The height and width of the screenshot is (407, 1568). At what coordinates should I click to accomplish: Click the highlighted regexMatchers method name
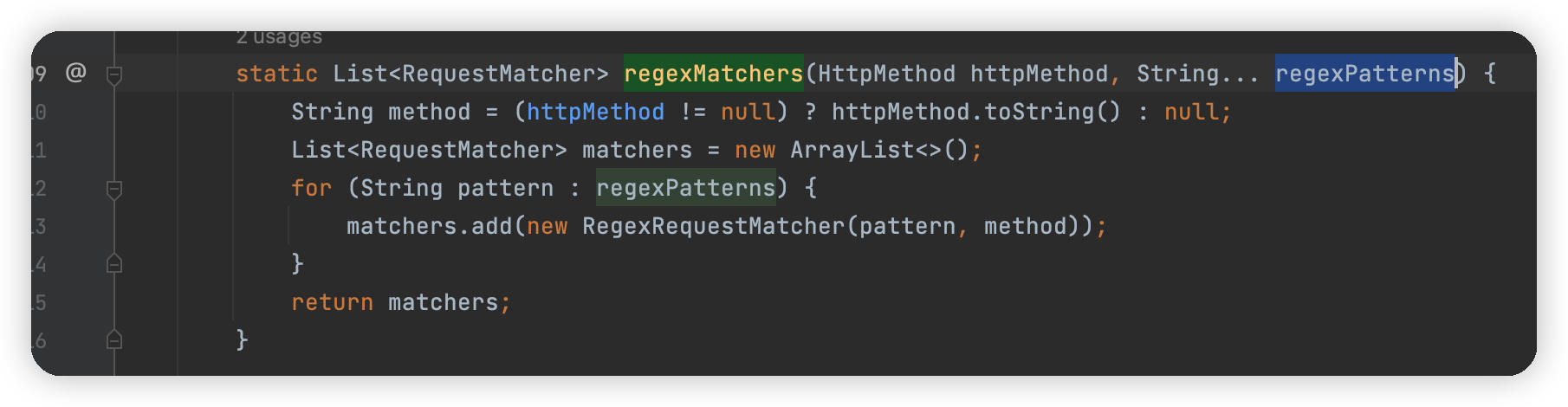point(714,74)
